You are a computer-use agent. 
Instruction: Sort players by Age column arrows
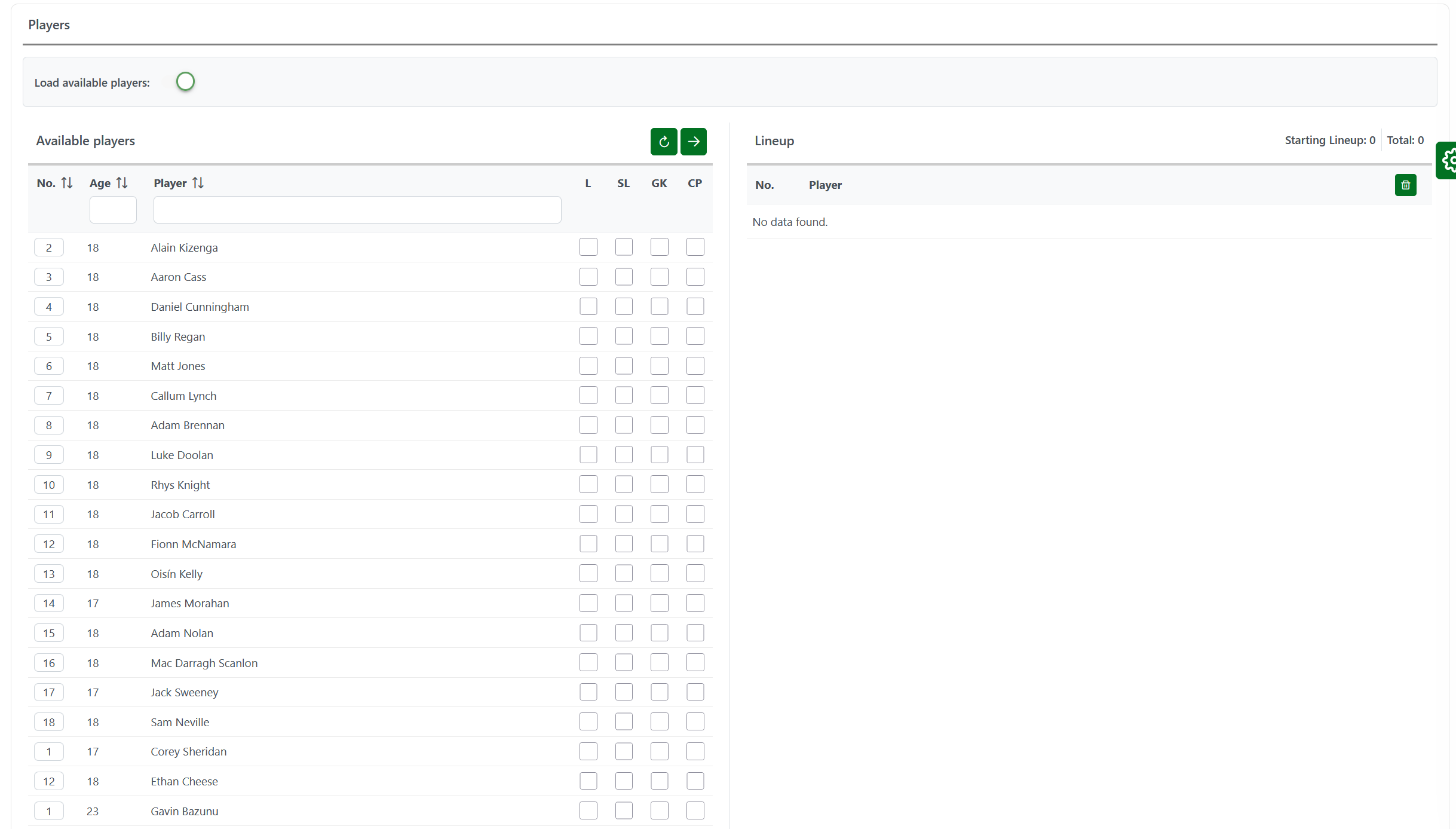122,183
